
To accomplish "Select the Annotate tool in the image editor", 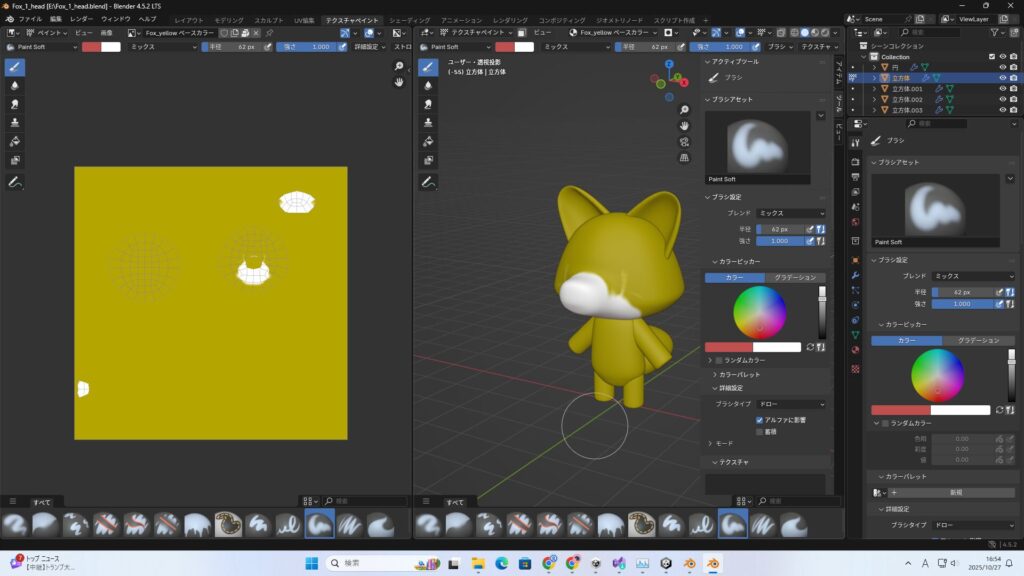I will 15,183.
